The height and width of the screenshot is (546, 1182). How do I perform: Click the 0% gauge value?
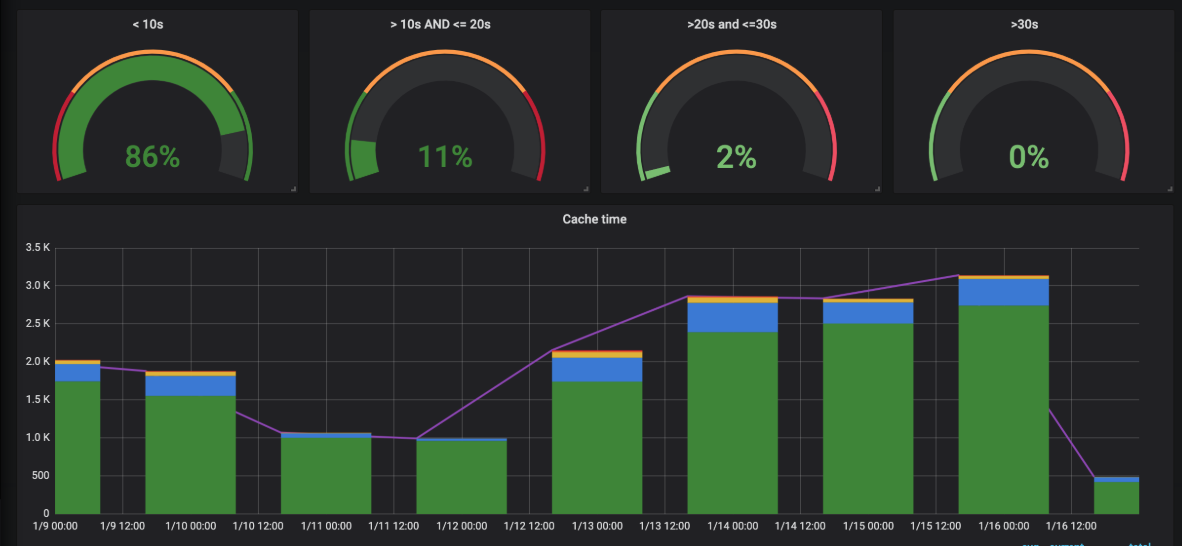pyautogui.click(x=1028, y=157)
